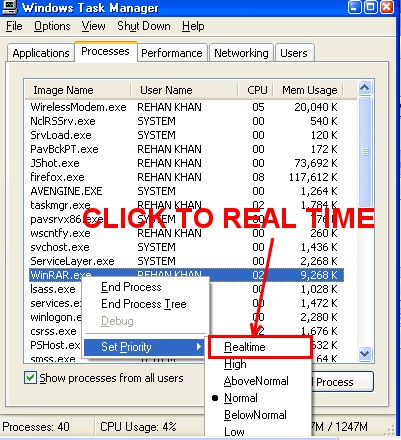Expand the Set Priority submenu

pos(143,347)
